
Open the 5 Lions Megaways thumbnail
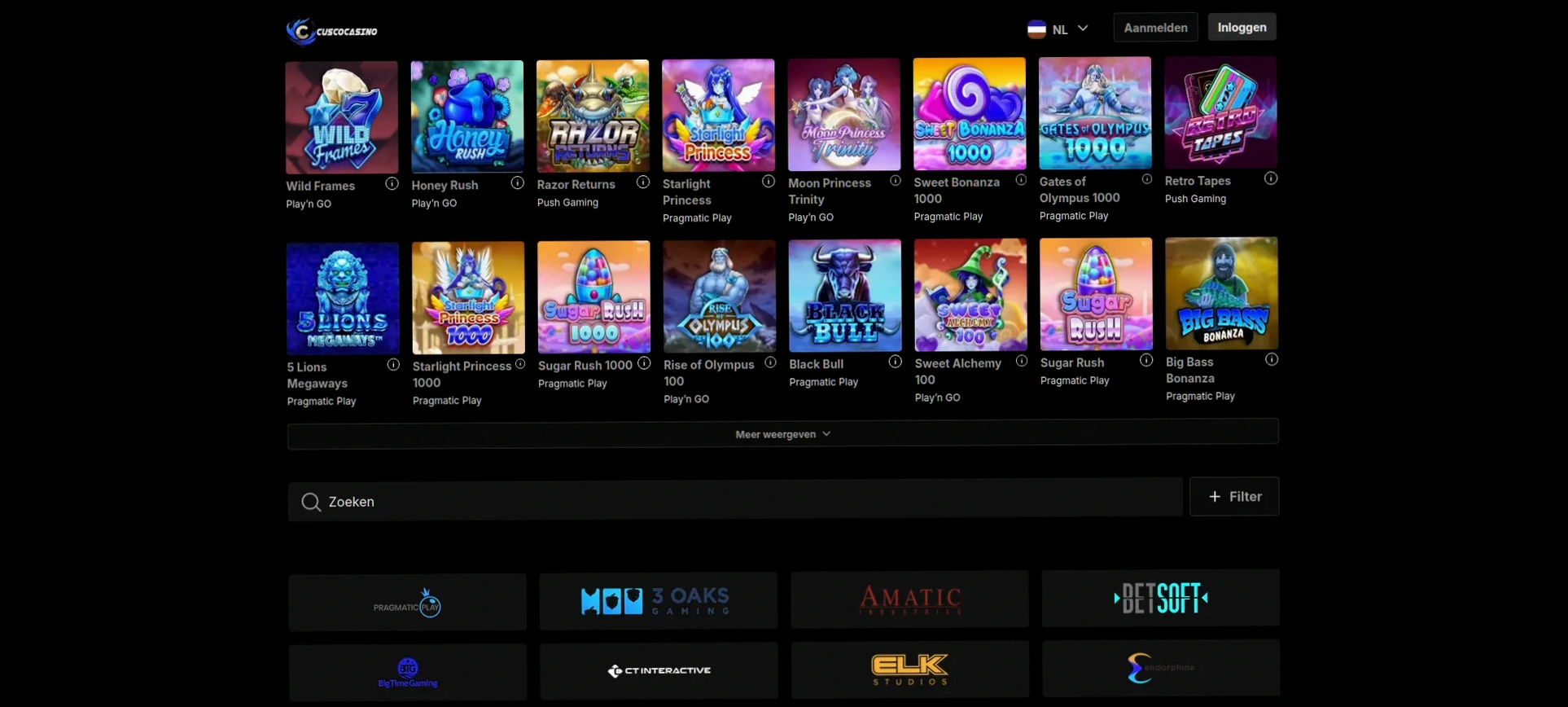click(343, 298)
